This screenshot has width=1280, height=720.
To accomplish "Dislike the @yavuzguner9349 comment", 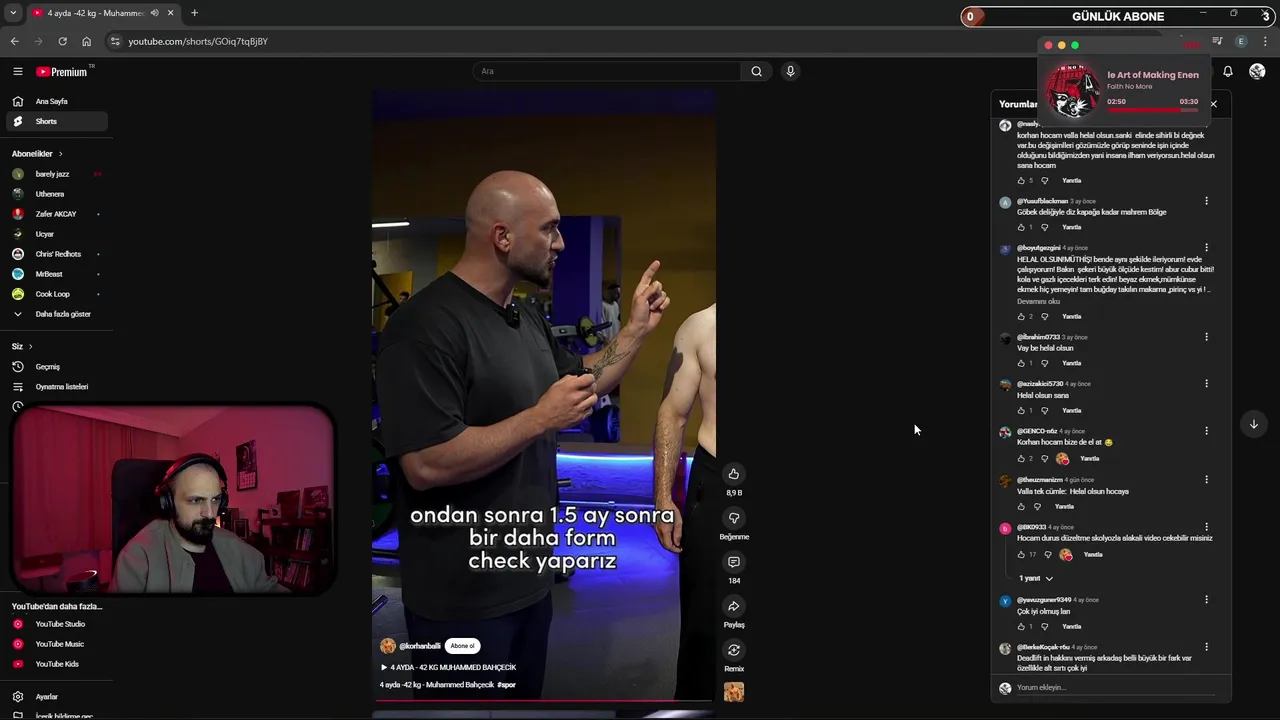I will click(x=1045, y=627).
